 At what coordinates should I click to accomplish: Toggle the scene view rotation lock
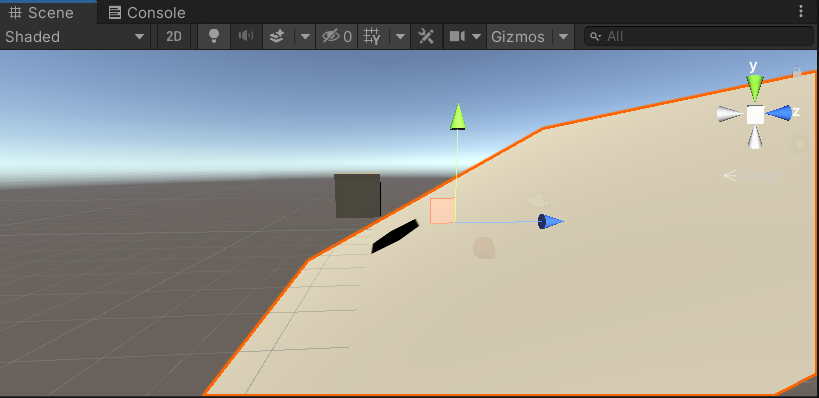797,72
